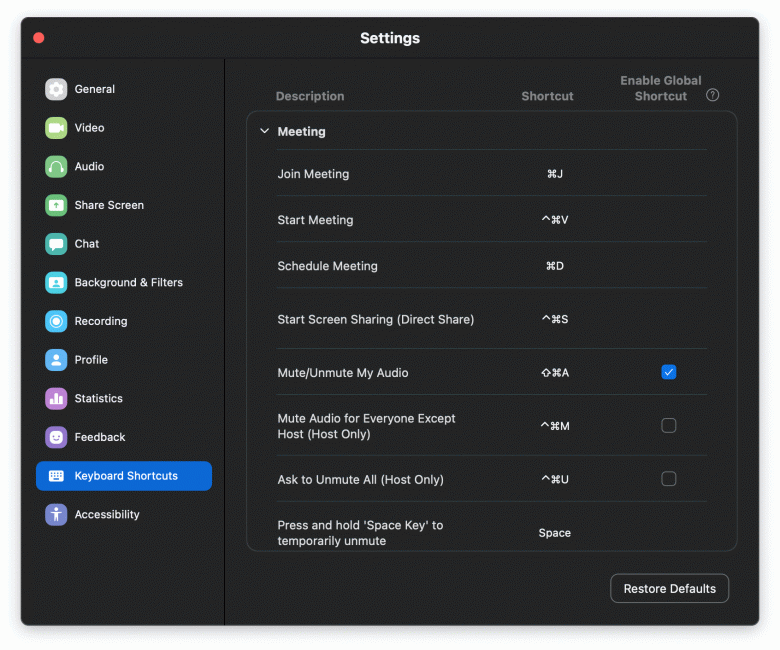Click the Keyboard Shortcuts keyboard icon
This screenshot has width=780, height=650.
coord(56,476)
